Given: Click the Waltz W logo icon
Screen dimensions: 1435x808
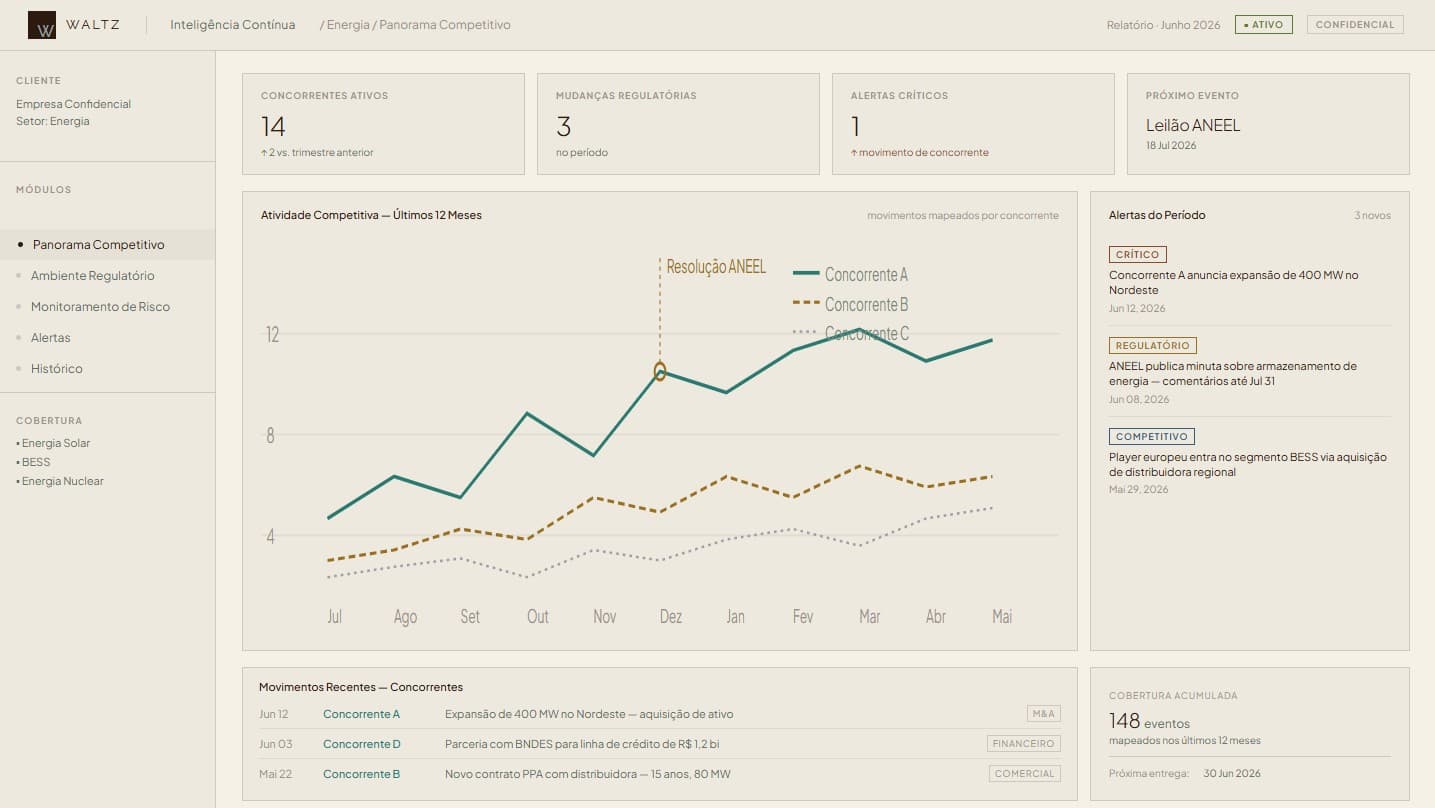Looking at the screenshot, I should pos(42,25).
